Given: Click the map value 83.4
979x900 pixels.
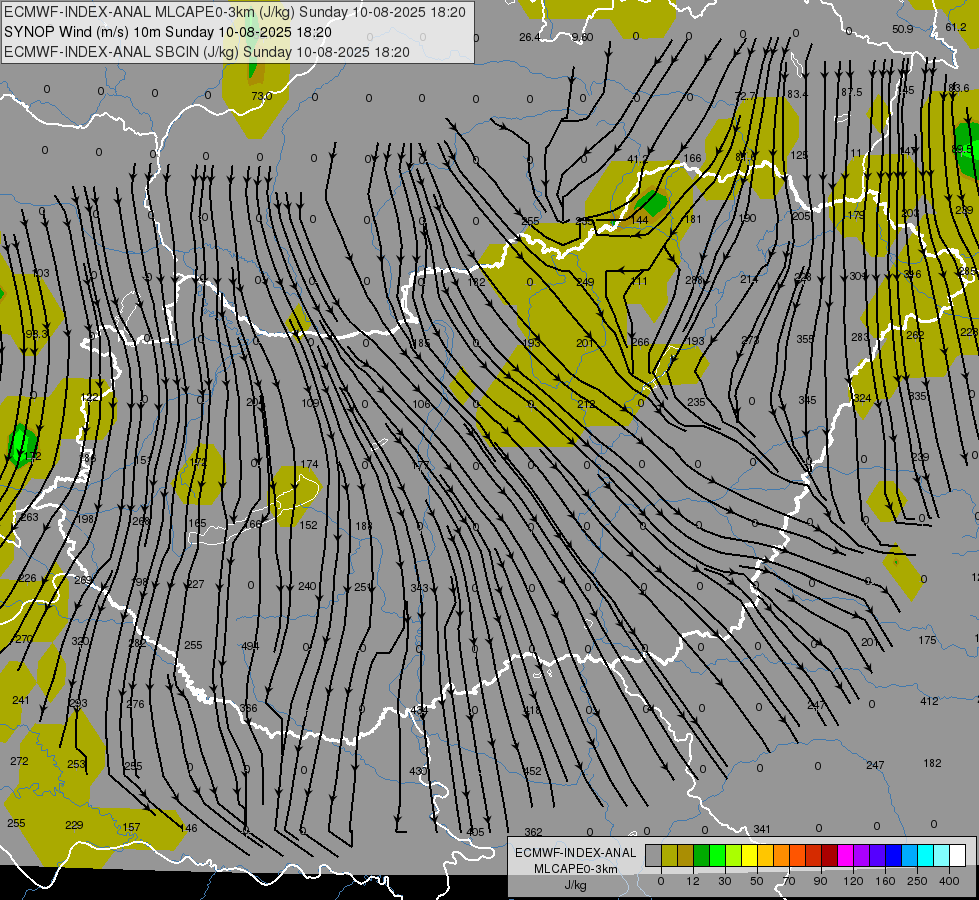Looking at the screenshot, I should coord(797,94).
